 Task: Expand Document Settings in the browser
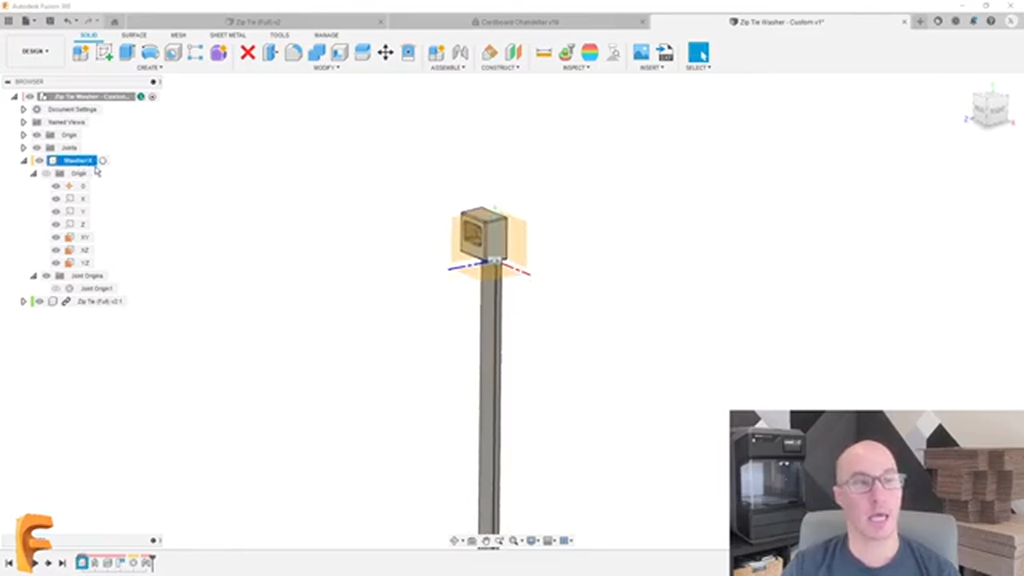23,109
